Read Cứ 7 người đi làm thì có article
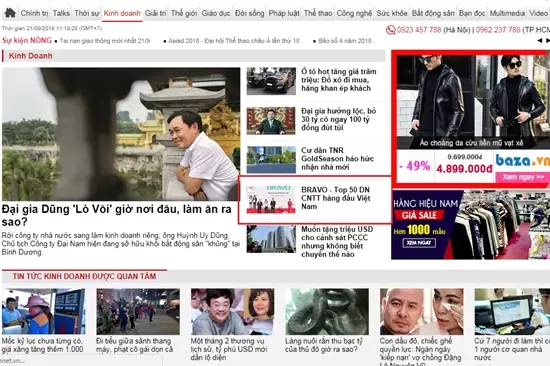The height and width of the screenshot is (366, 550). [x=512, y=350]
